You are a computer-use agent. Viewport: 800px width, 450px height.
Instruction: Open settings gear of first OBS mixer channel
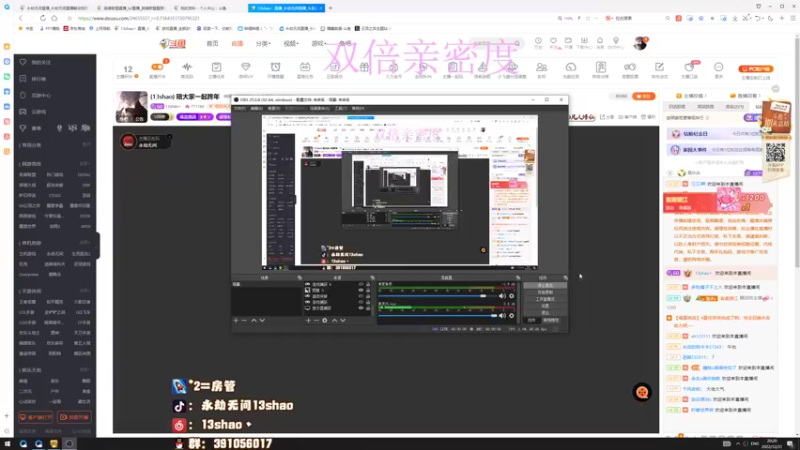(x=511, y=296)
